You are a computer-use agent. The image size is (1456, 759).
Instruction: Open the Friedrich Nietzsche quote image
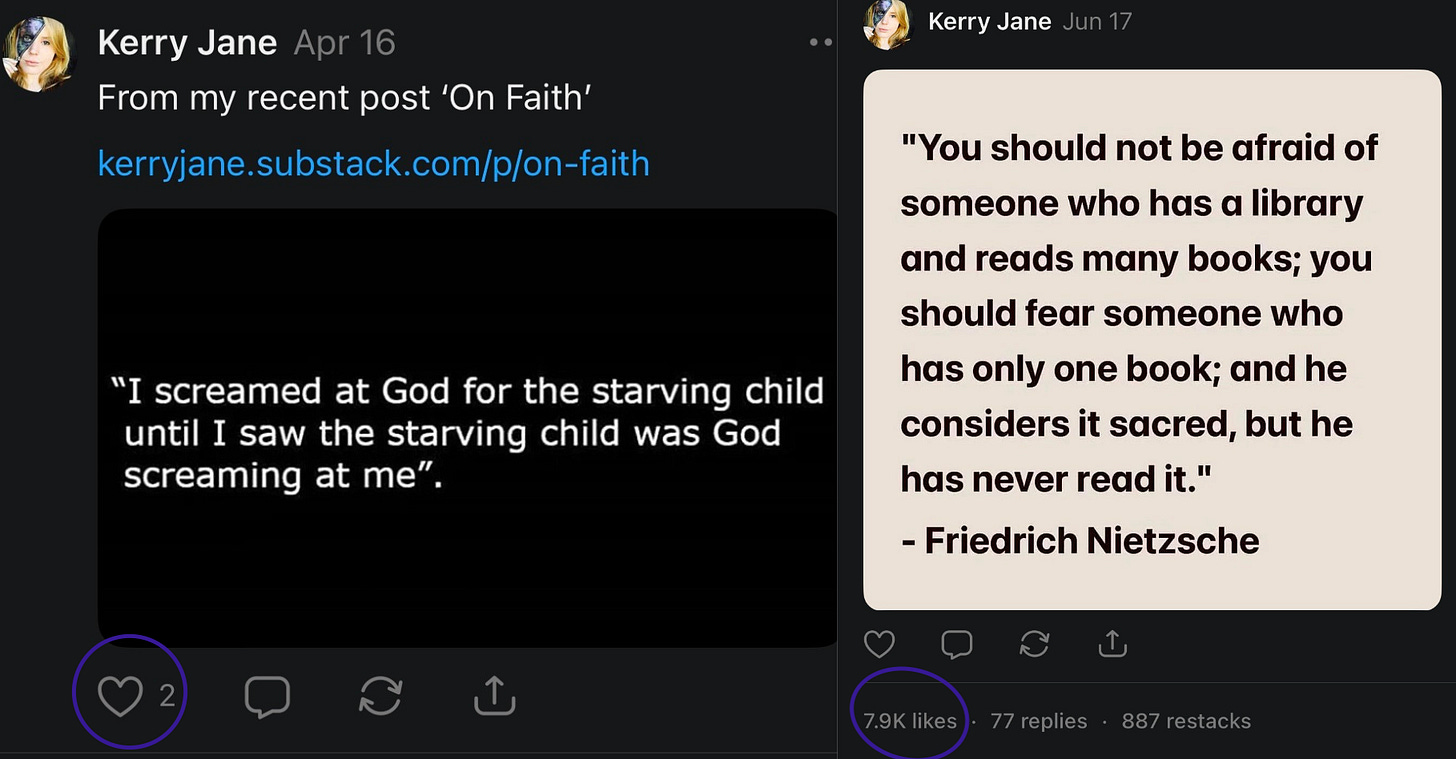[1152, 339]
